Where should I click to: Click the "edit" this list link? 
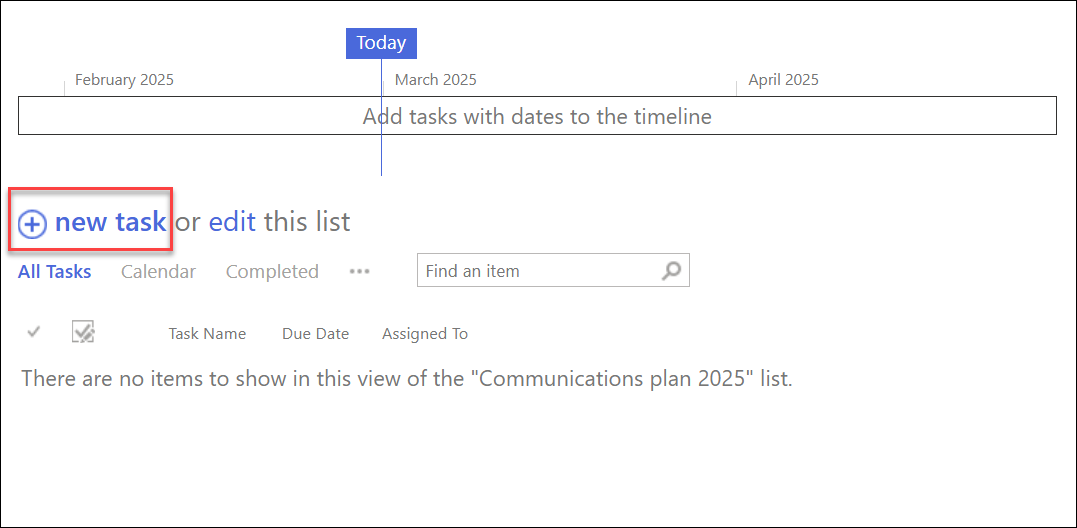point(232,222)
